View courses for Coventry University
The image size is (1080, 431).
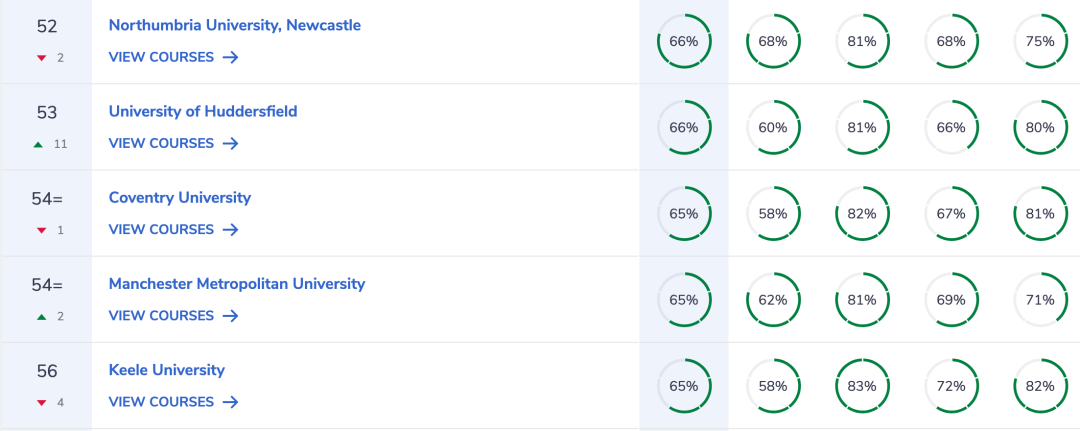pos(174,229)
